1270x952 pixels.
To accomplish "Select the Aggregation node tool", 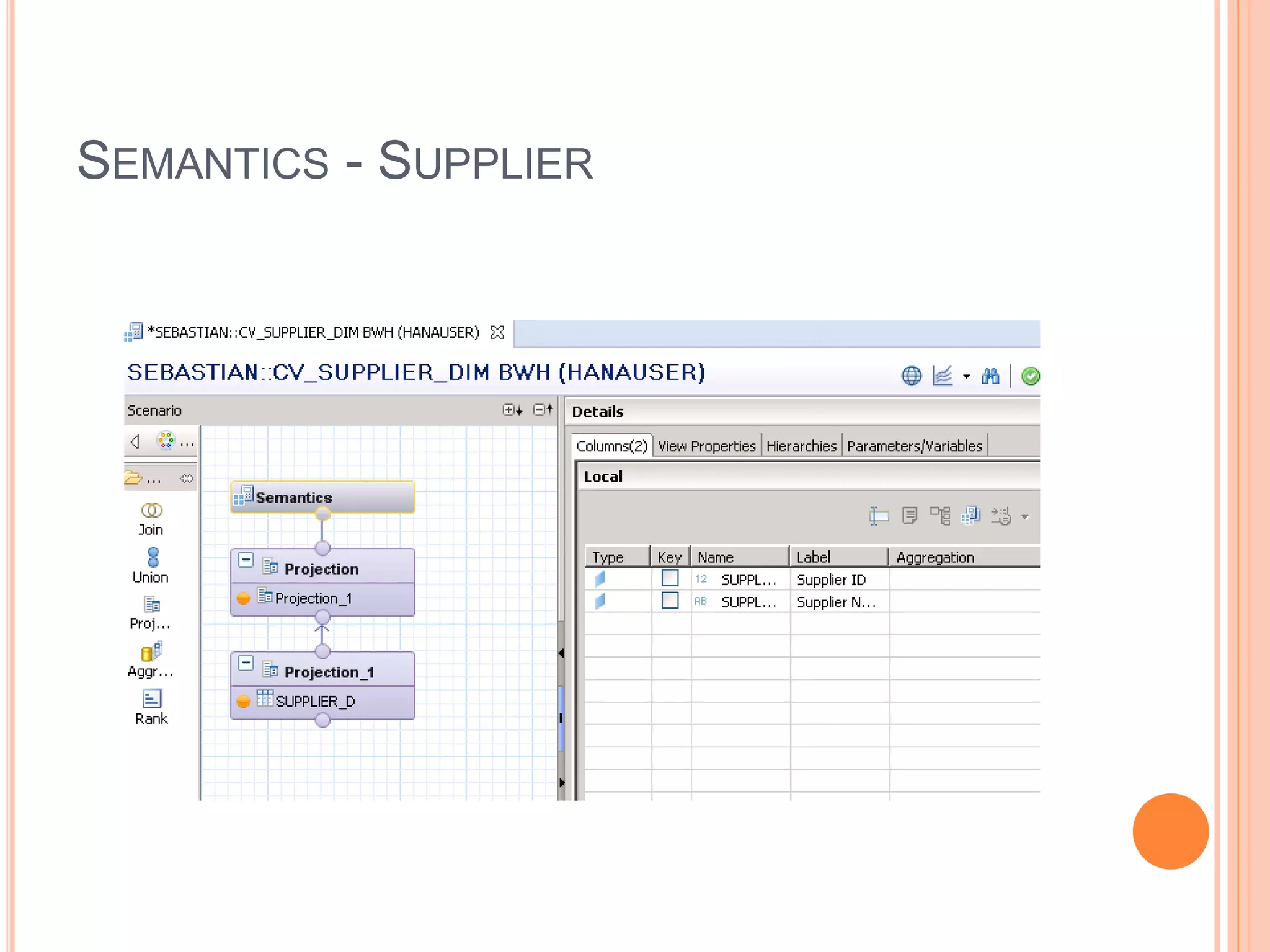I will coord(151,660).
